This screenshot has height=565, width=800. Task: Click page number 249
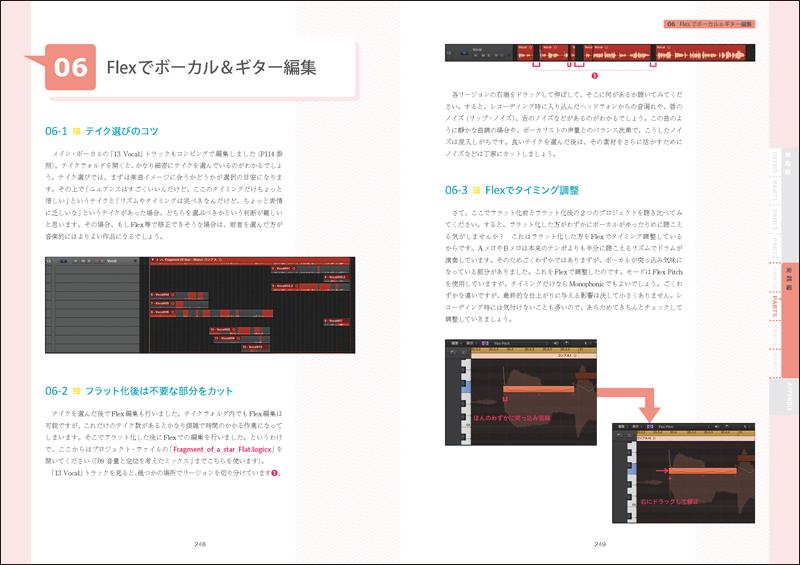point(600,545)
